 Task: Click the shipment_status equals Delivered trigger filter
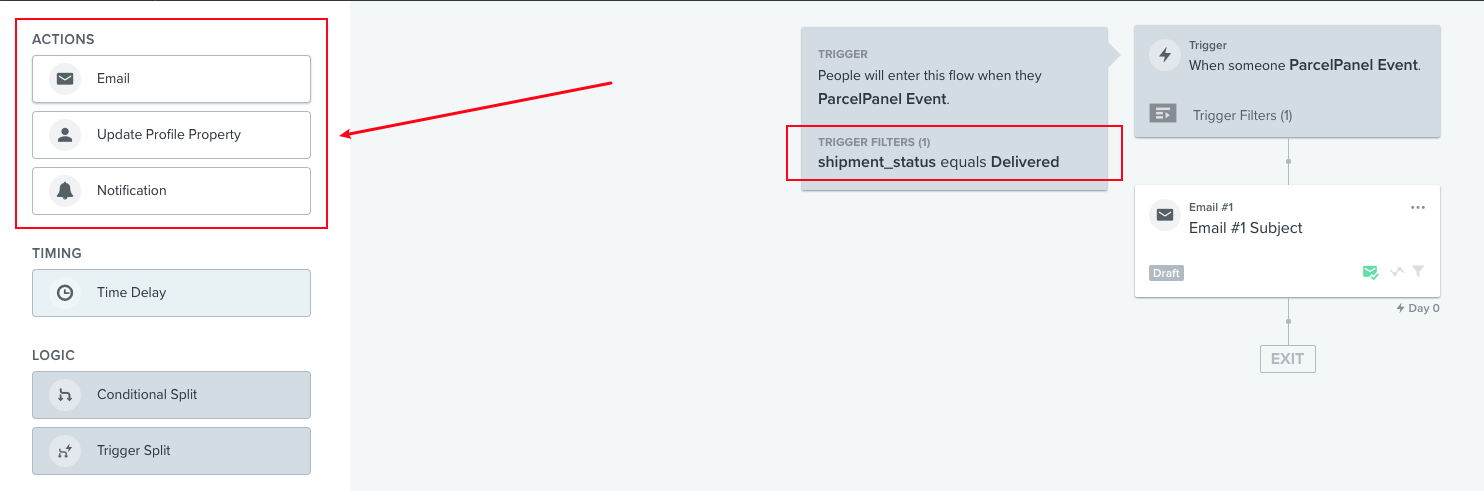click(938, 162)
